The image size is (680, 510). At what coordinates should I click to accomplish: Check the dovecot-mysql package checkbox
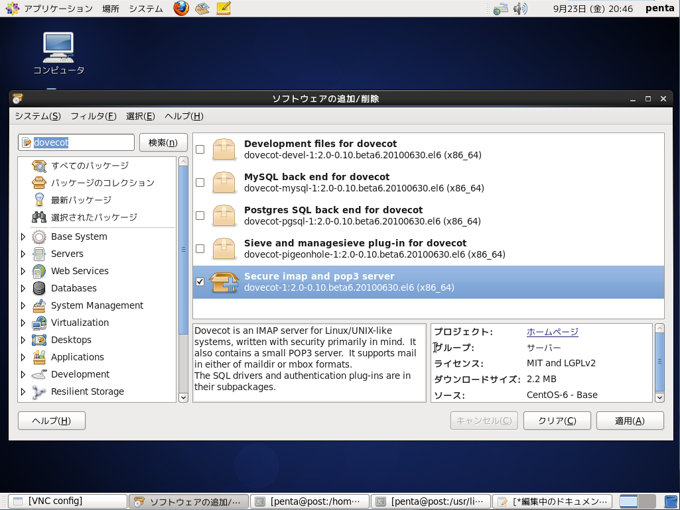[x=200, y=182]
